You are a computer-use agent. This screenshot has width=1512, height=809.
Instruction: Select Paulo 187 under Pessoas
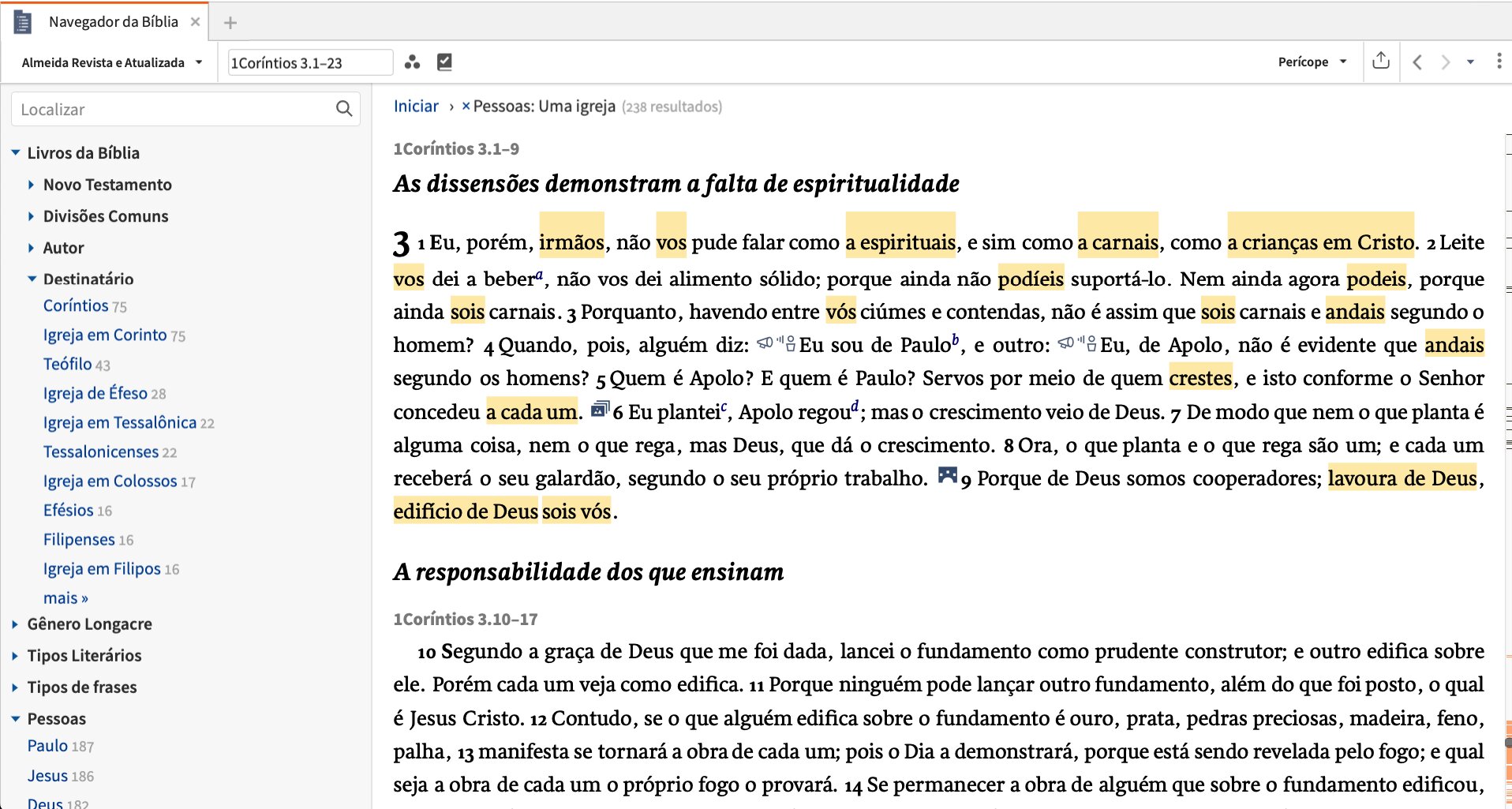tap(61, 746)
